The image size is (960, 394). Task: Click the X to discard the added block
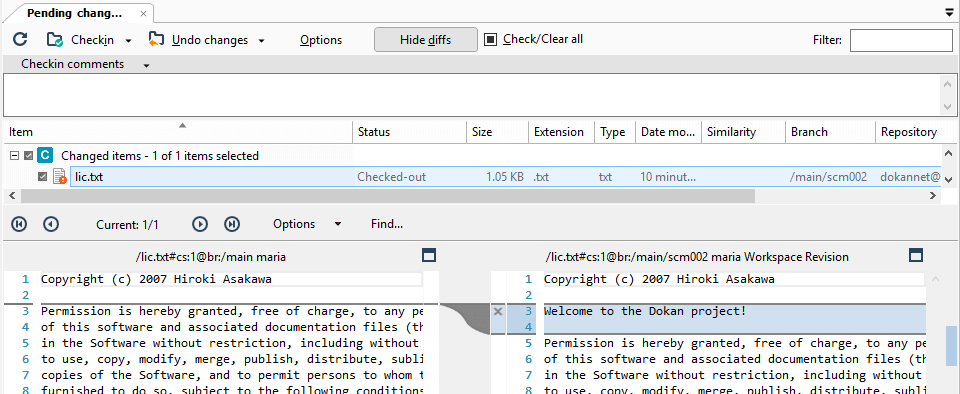498,311
